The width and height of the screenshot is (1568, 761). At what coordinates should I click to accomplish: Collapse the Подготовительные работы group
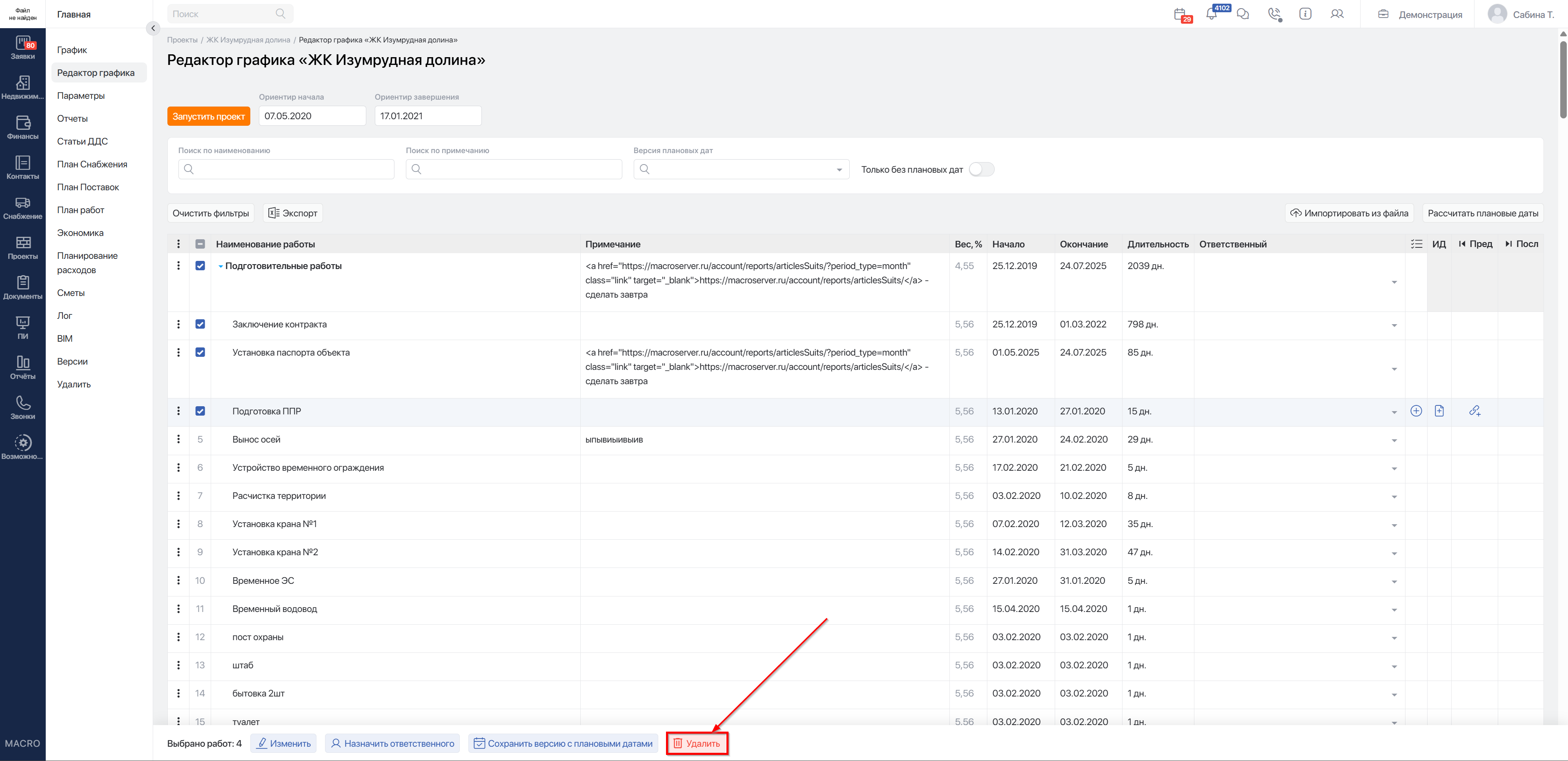(220, 266)
